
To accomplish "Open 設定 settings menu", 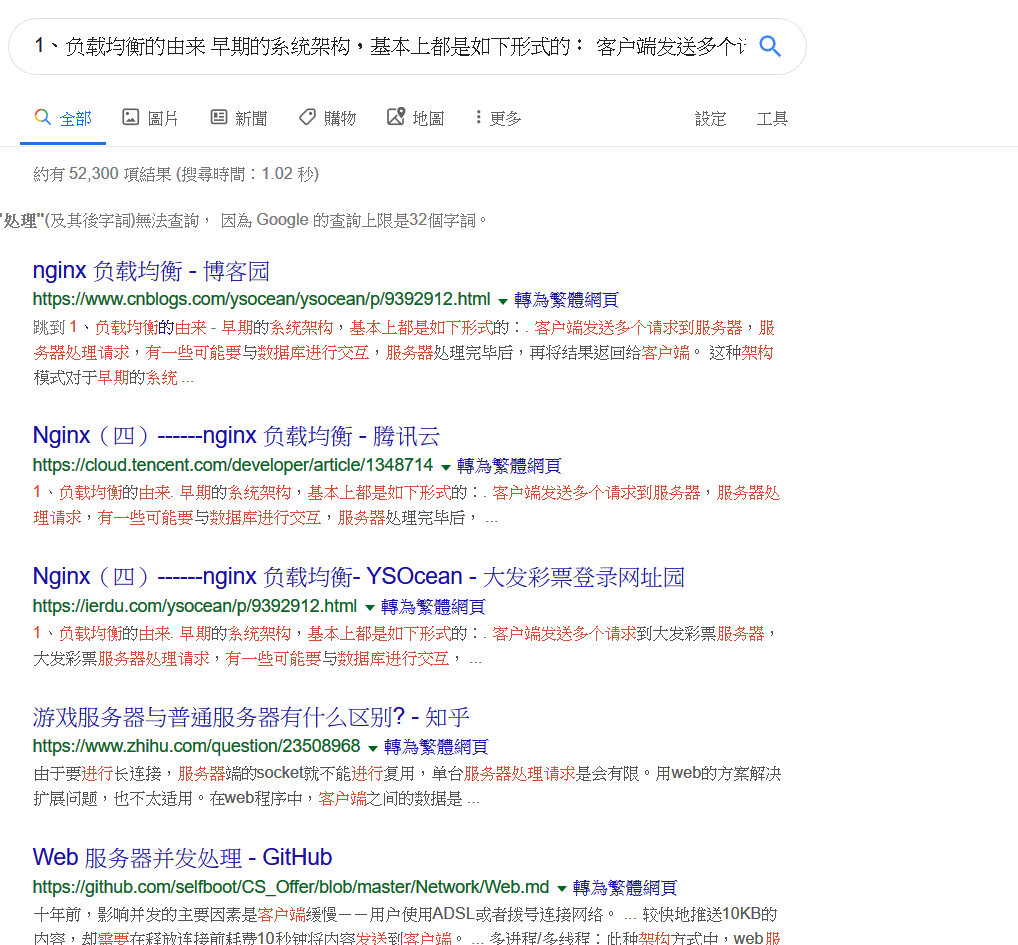I will pos(710,119).
